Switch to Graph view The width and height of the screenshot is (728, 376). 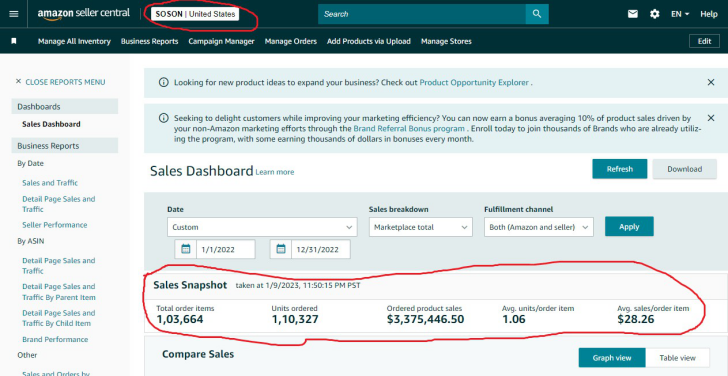tap(612, 358)
